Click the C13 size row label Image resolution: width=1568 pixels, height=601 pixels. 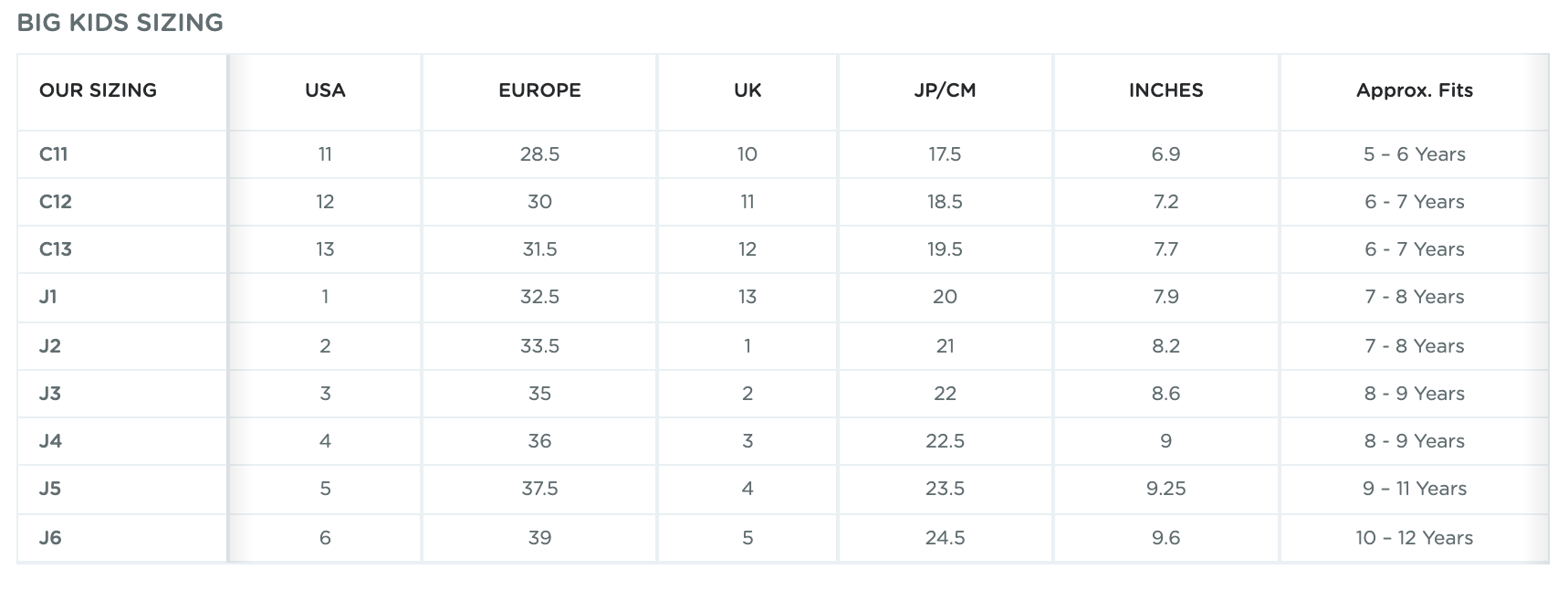pos(56,249)
